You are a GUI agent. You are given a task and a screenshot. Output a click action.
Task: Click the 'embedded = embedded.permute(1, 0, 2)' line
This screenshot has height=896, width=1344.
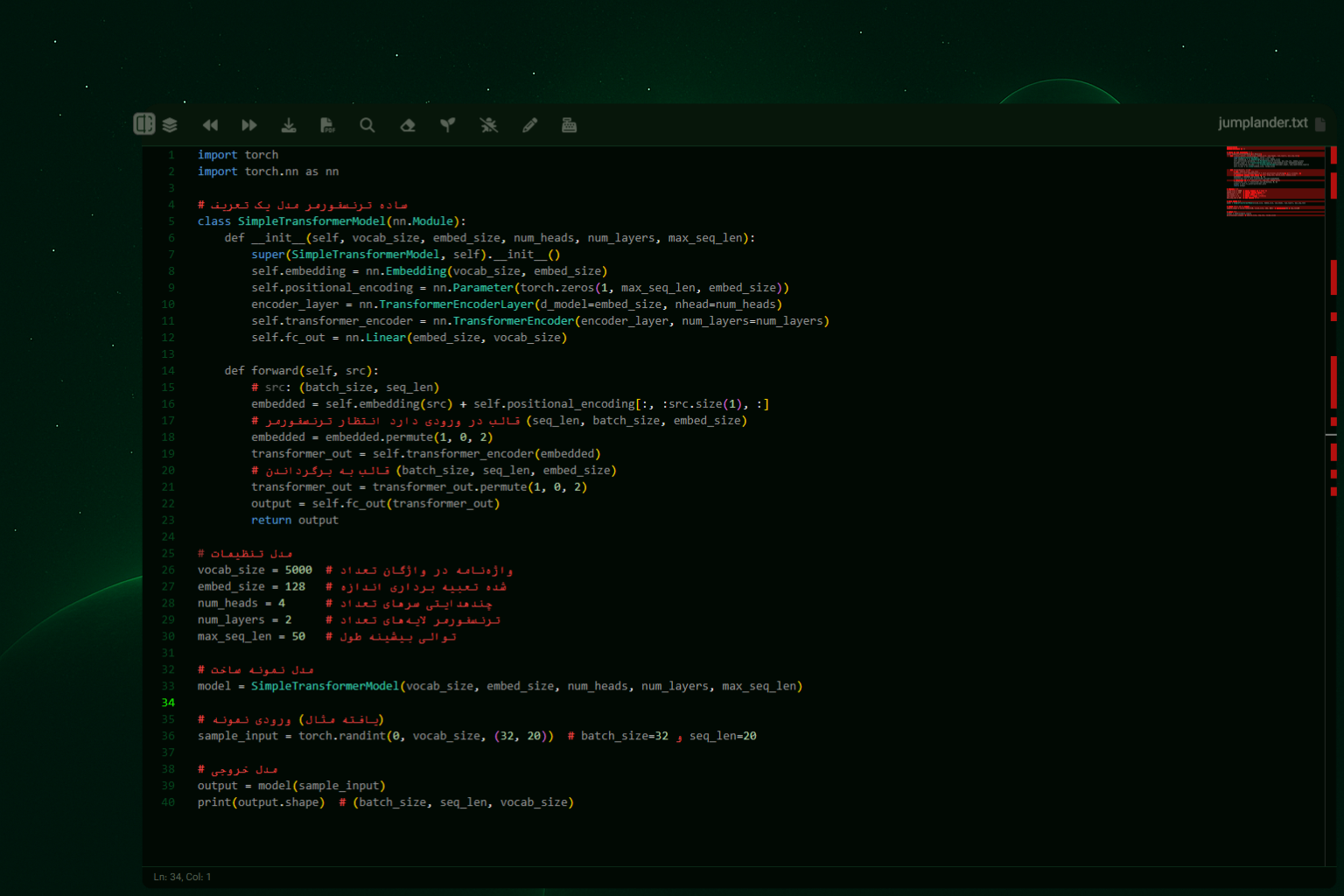[372, 437]
